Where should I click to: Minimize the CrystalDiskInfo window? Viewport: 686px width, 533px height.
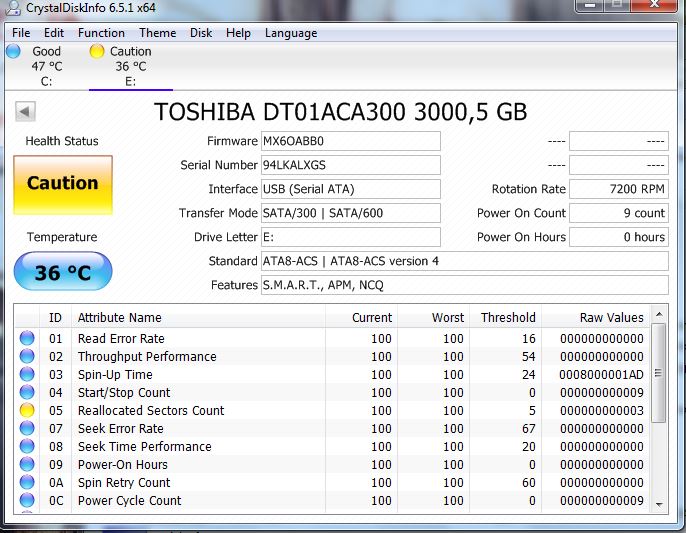[590, 4]
